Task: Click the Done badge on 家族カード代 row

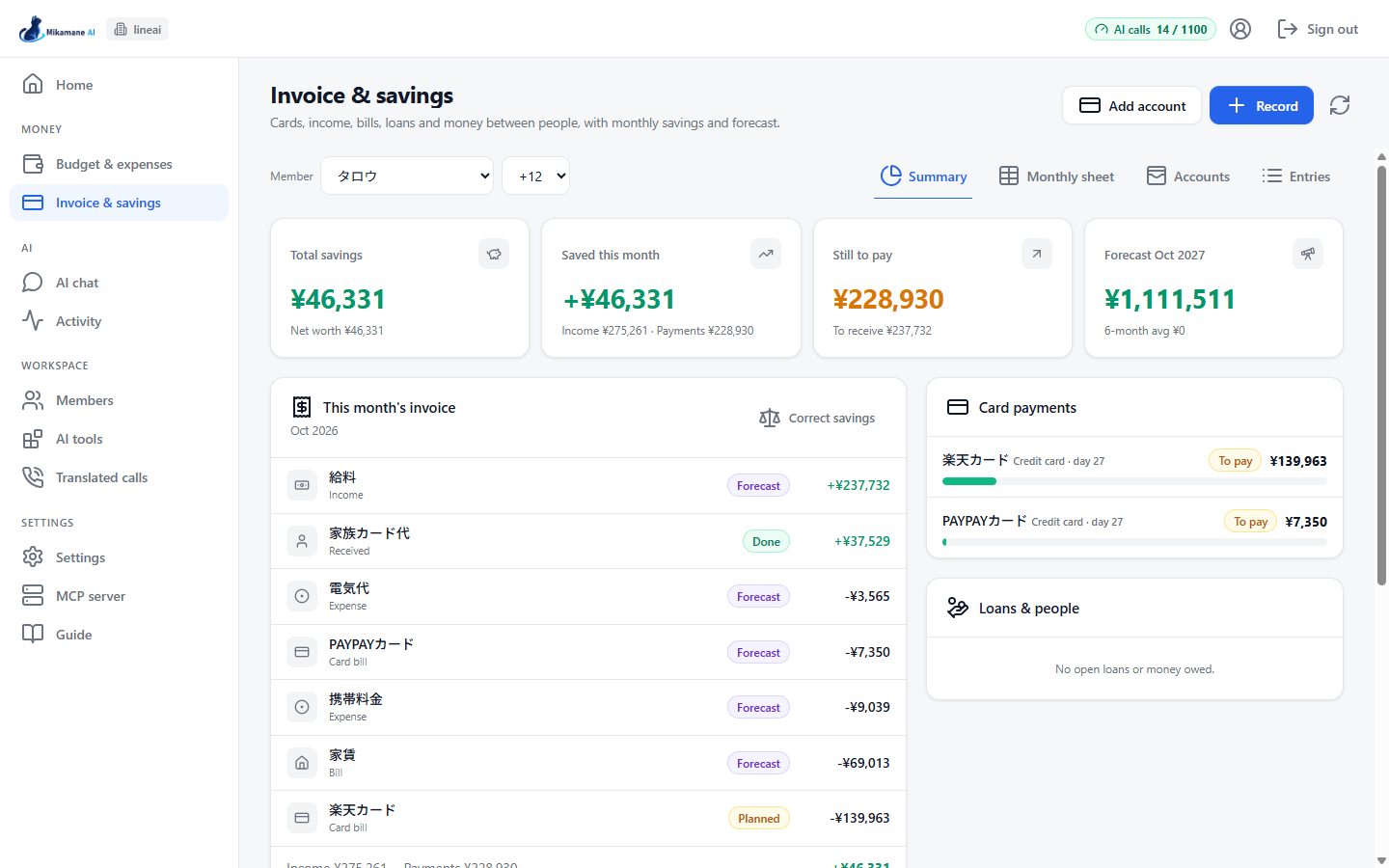Action: click(766, 541)
